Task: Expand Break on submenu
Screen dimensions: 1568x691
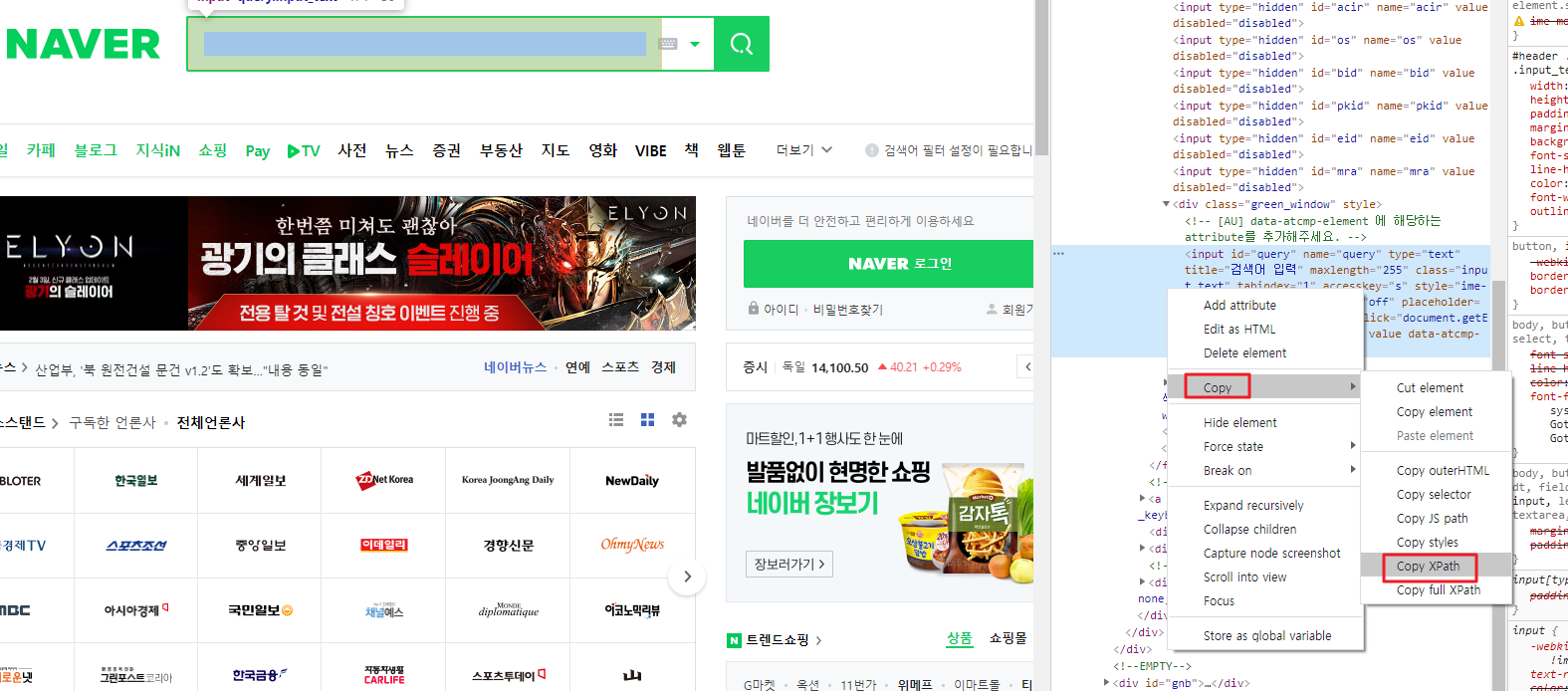Action: [1265, 471]
